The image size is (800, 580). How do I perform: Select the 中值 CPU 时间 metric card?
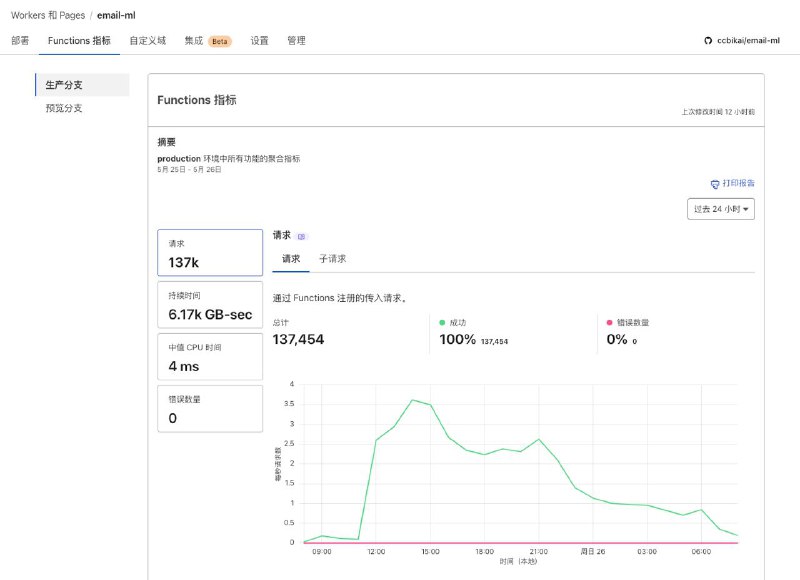point(210,357)
